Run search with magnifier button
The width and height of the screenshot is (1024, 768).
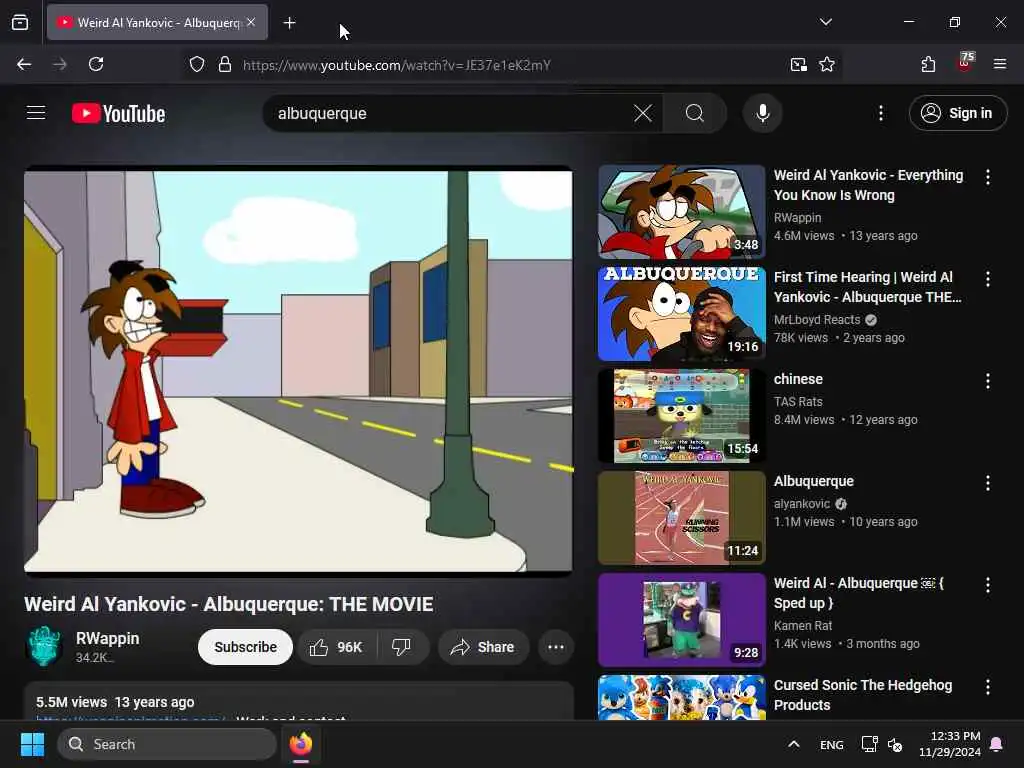coord(695,113)
